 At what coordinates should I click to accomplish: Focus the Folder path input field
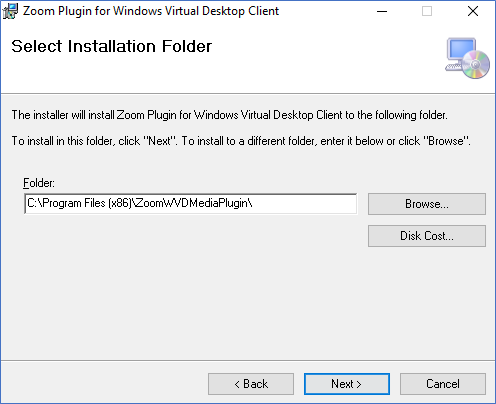[x=191, y=203]
